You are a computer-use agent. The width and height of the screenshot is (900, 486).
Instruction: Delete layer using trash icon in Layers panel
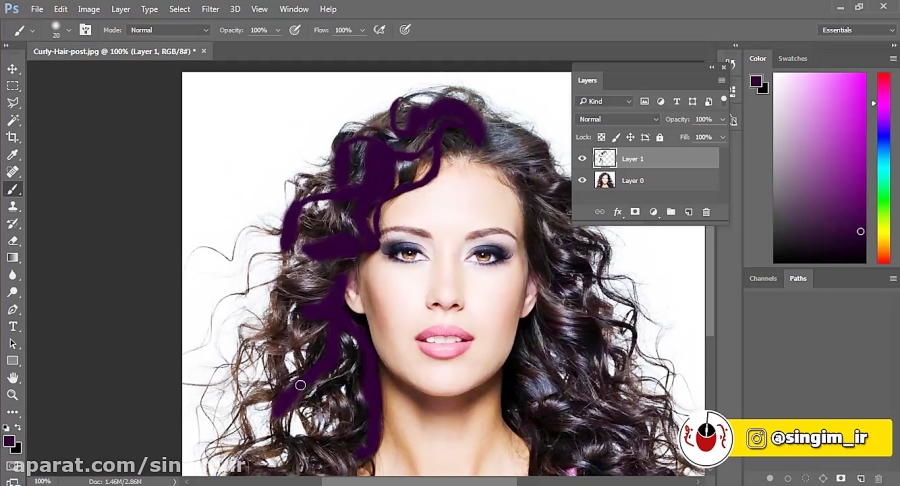pos(707,212)
